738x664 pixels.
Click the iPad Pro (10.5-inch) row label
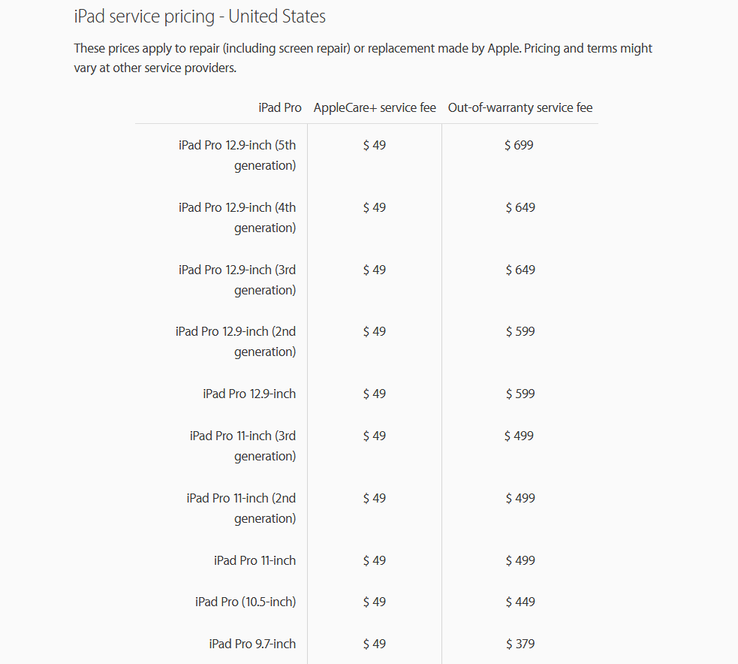(245, 602)
